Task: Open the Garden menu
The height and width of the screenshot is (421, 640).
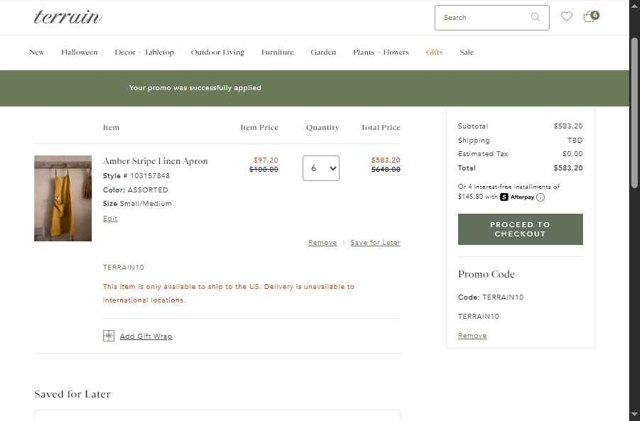Action: point(323,52)
